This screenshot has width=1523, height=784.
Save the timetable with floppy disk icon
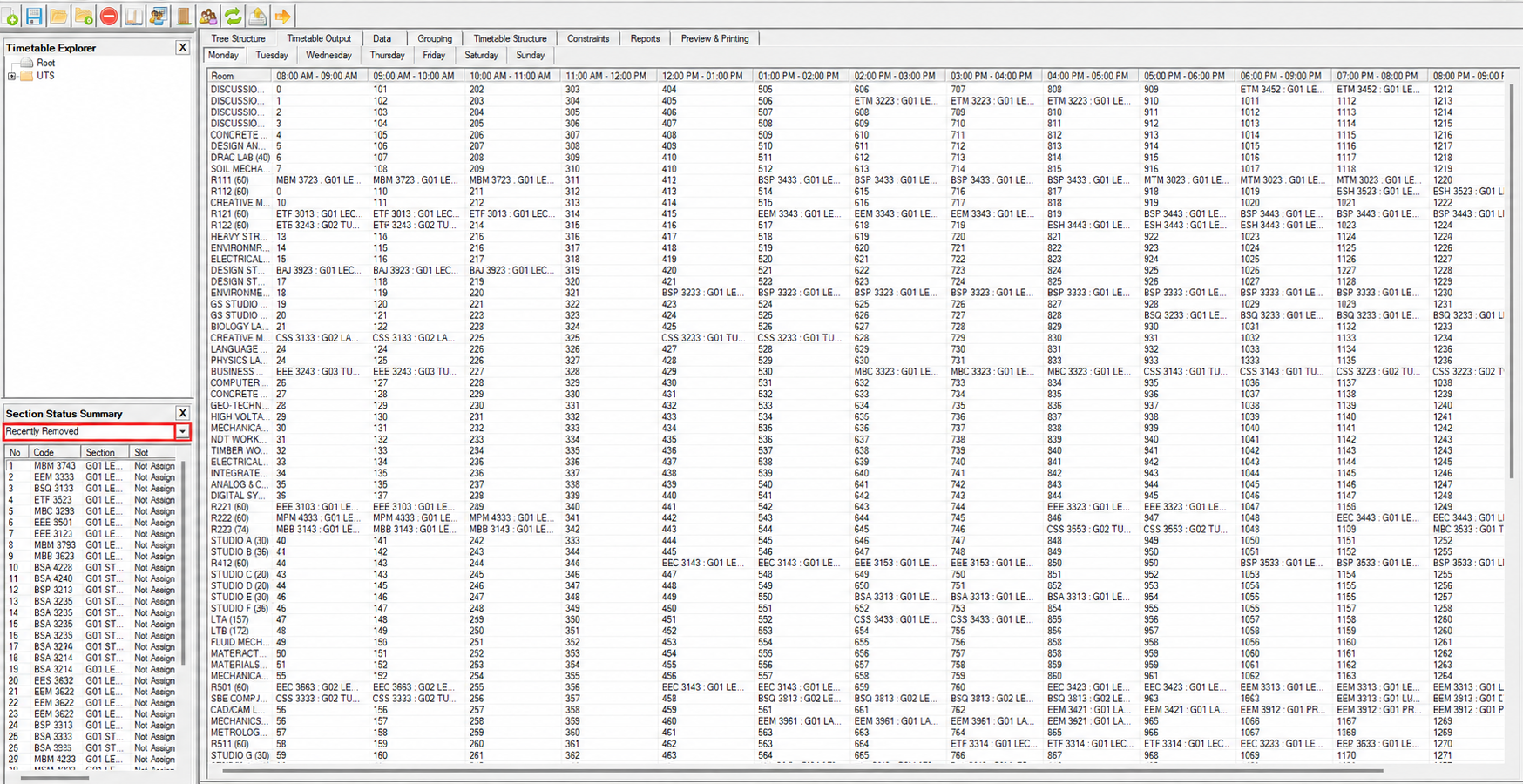click(34, 16)
